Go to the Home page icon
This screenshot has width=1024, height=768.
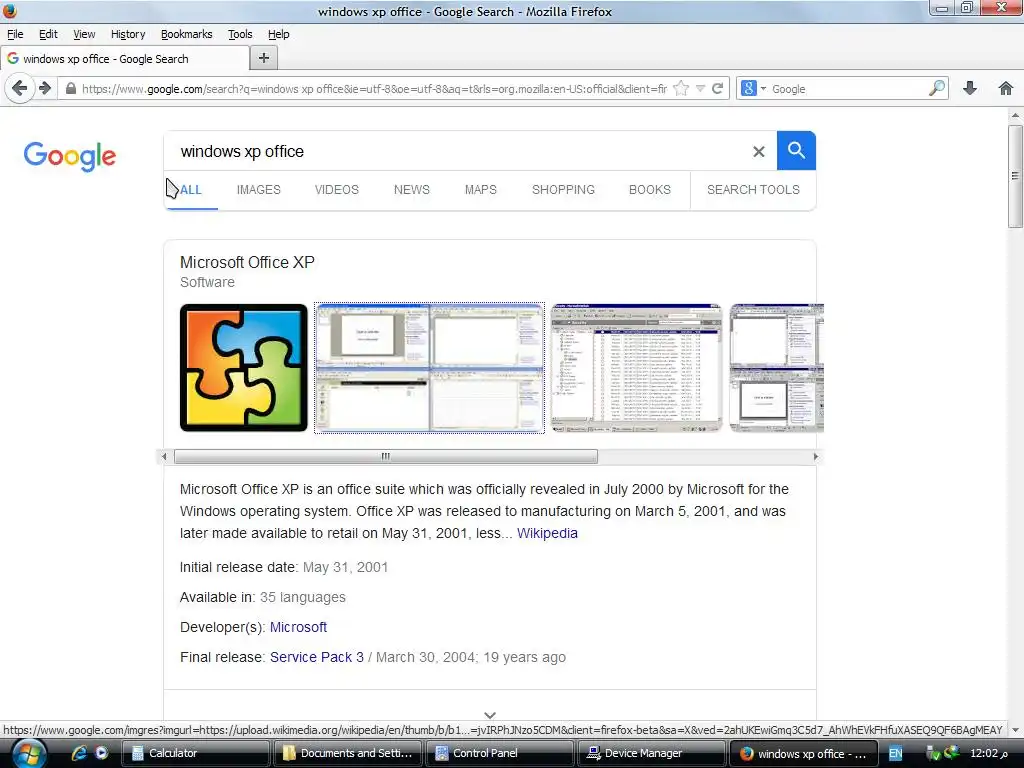pyautogui.click(x=1006, y=88)
